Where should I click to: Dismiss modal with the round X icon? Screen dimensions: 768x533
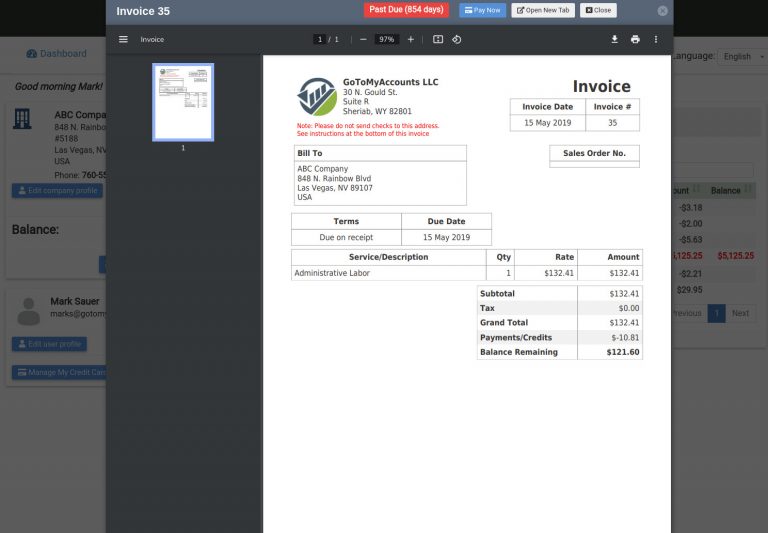[x=662, y=11]
